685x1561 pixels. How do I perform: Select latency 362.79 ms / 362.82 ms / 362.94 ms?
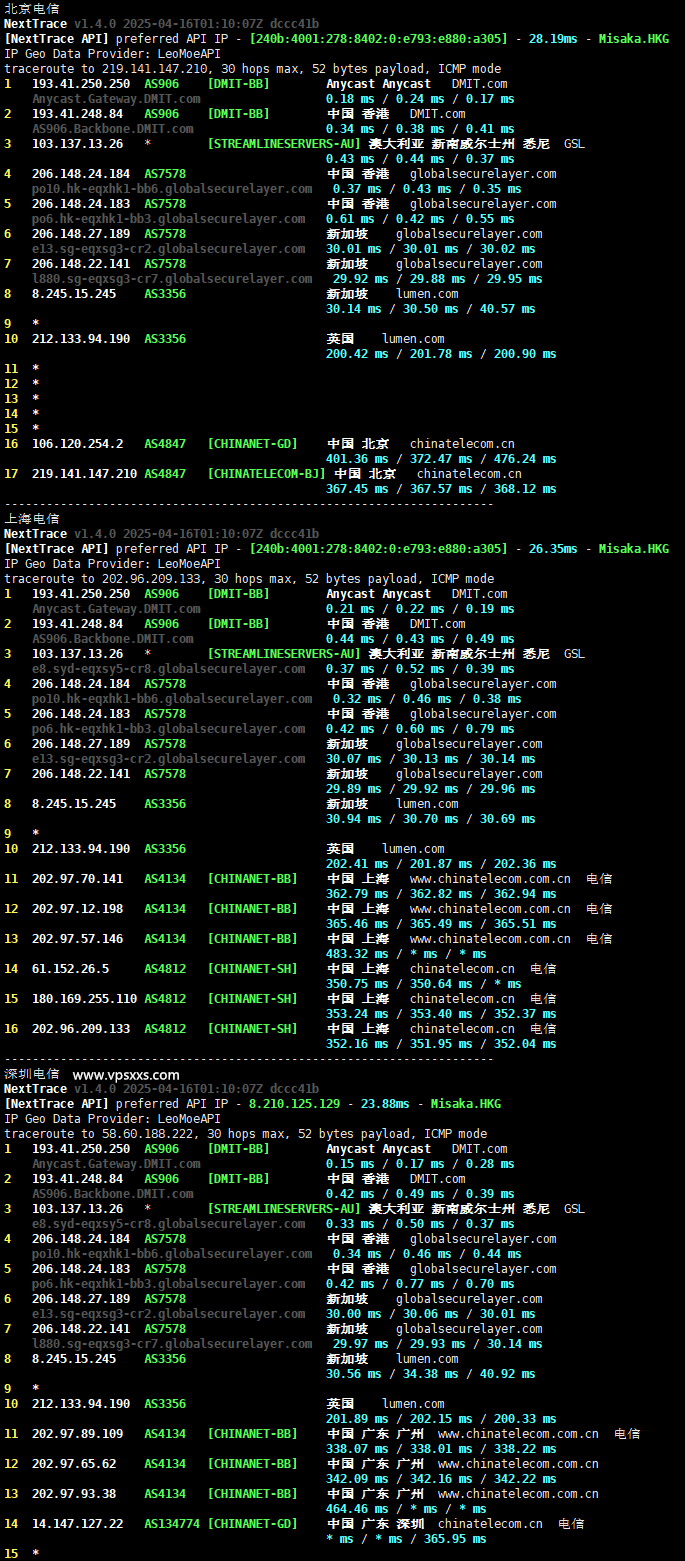click(x=441, y=894)
